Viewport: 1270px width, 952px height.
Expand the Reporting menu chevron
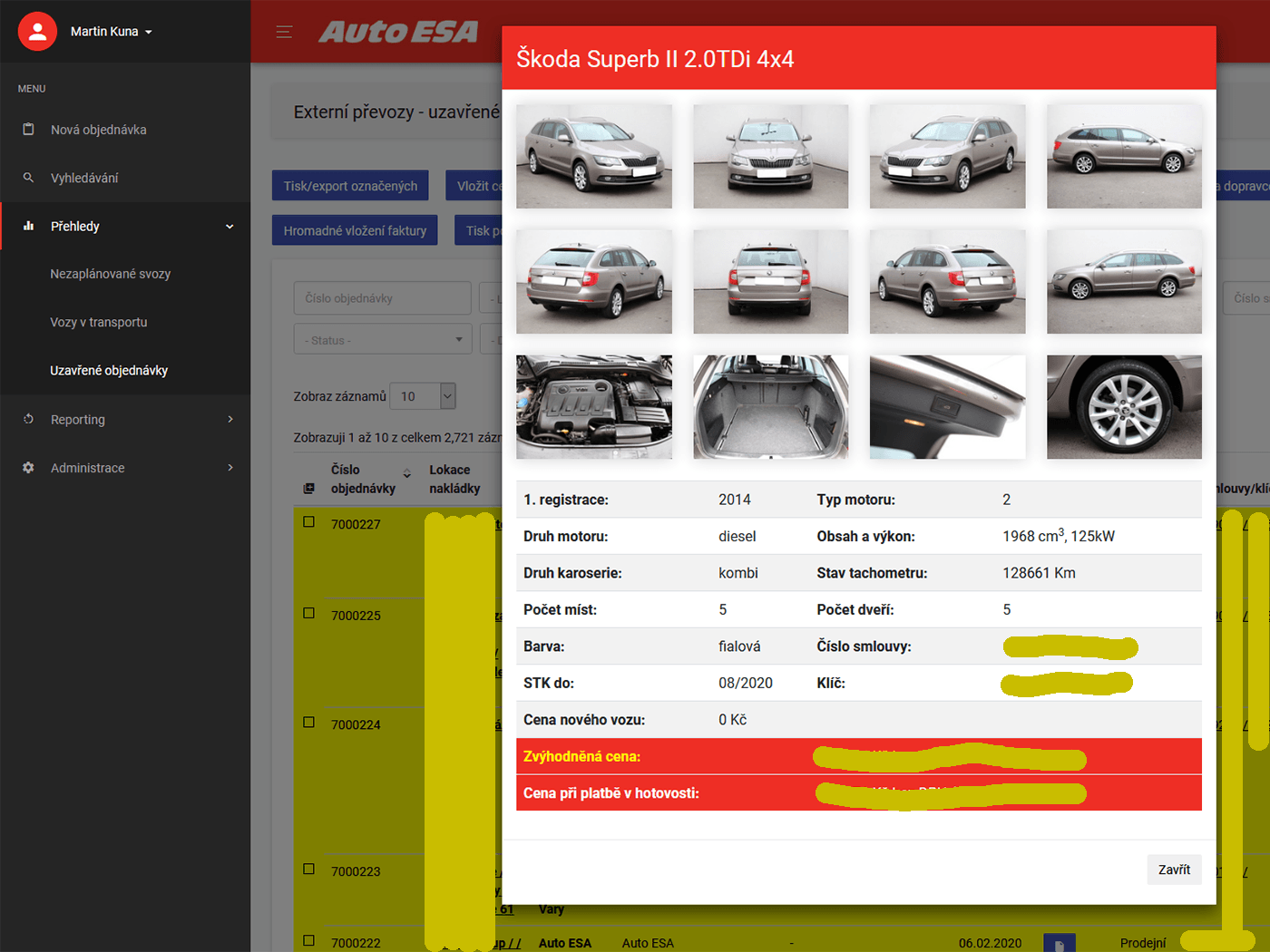coord(230,419)
